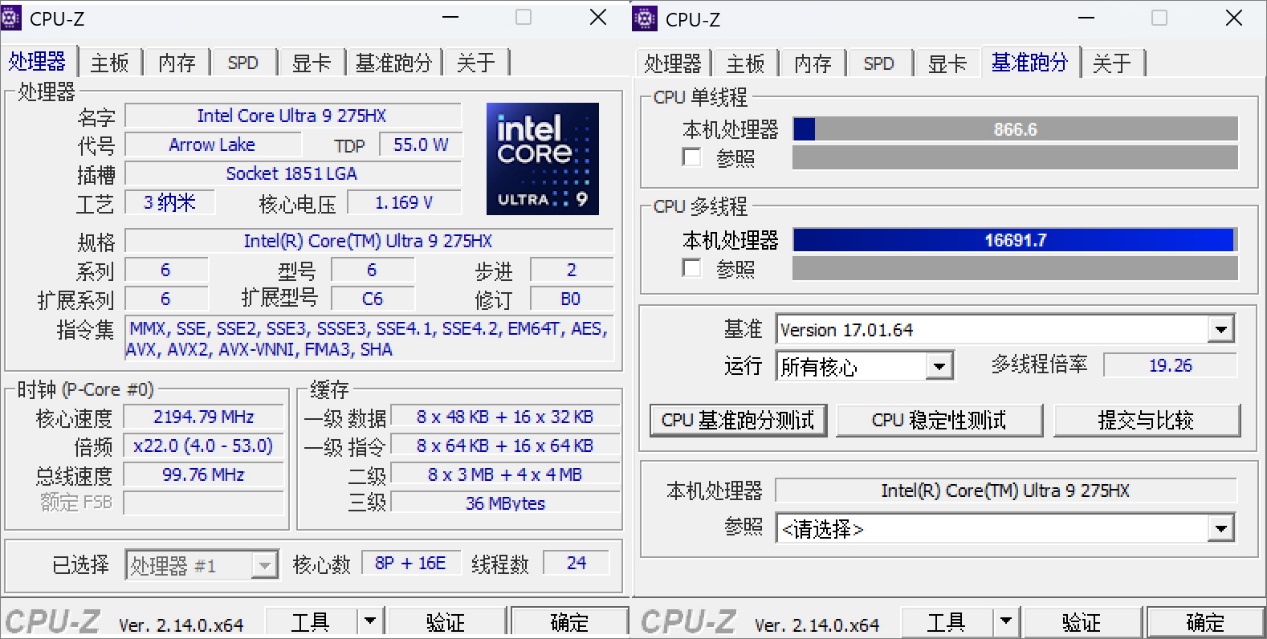Click the multi-thread score bar 16691.7
This screenshot has height=639, width=1267.
tap(1015, 240)
